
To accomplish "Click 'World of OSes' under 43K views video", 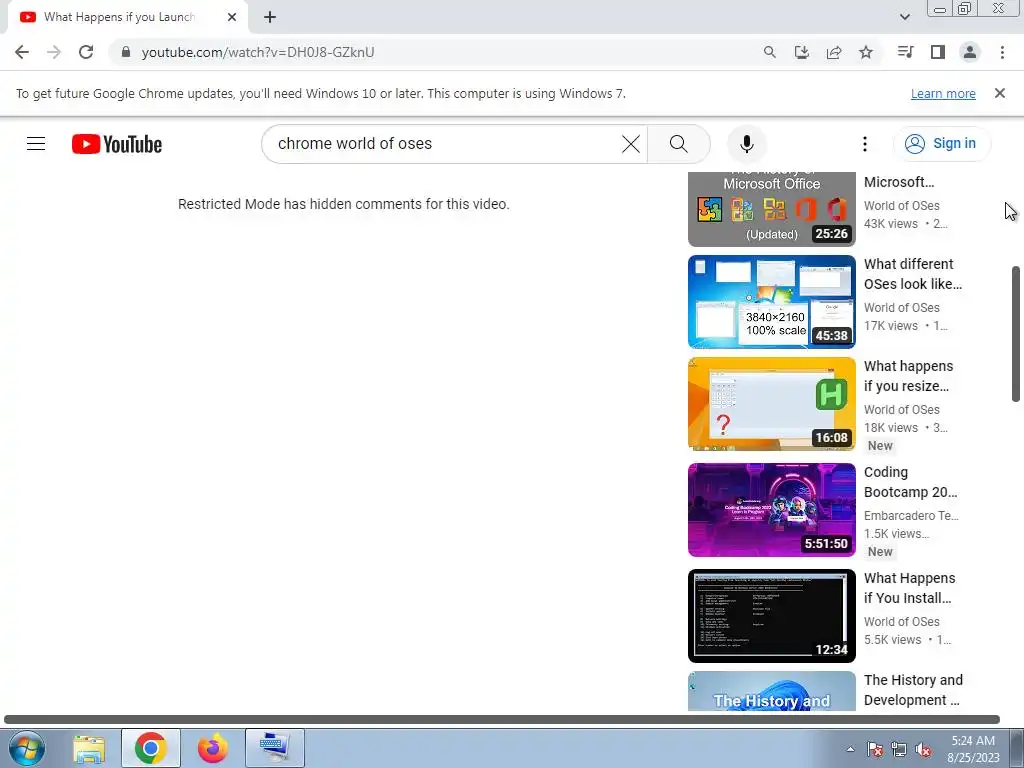I will pyautogui.click(x=901, y=206).
